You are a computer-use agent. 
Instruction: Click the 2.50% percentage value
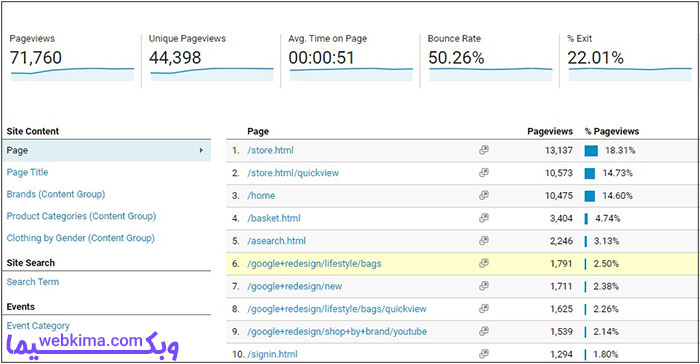(606, 264)
